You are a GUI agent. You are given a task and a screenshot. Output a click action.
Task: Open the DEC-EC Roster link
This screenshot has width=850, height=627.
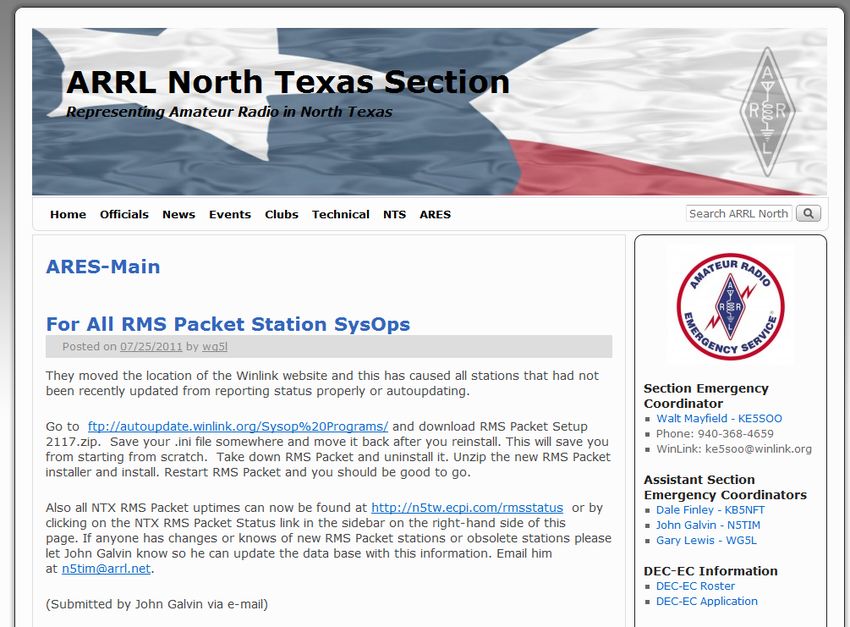click(x=696, y=586)
